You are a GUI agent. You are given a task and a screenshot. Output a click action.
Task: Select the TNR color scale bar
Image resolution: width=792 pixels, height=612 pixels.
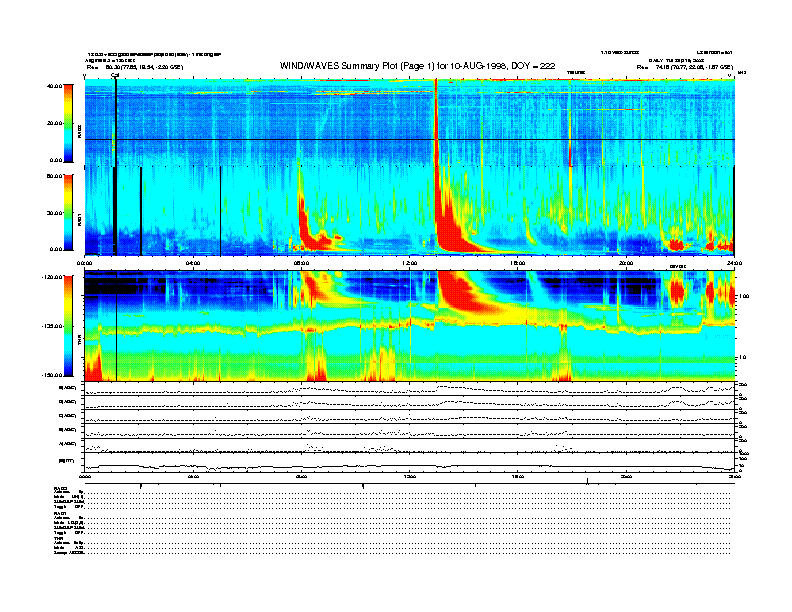[68, 326]
